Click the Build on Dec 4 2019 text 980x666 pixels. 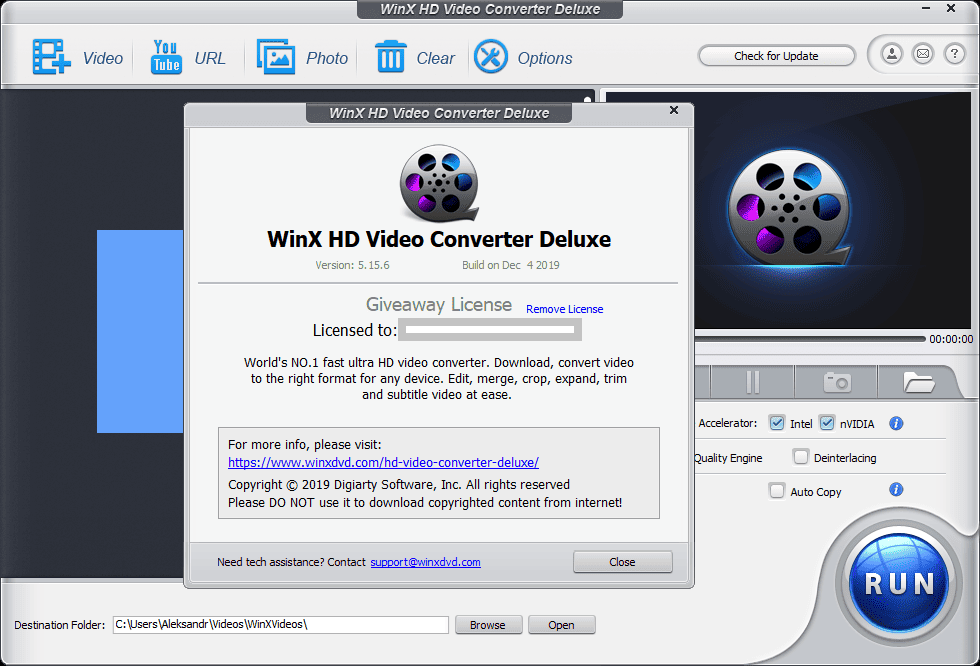[511, 265]
